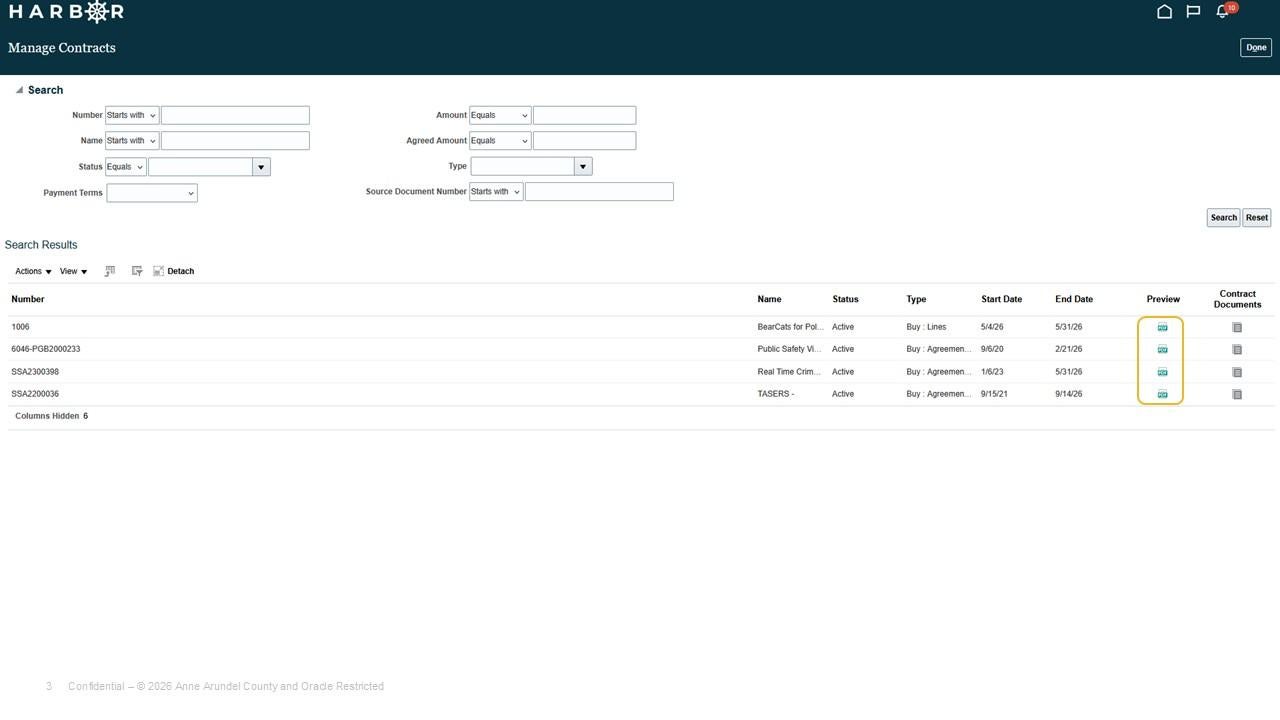Click start date 9/6/20 cell
Viewport: 1280px width, 720px height.
pos(992,349)
